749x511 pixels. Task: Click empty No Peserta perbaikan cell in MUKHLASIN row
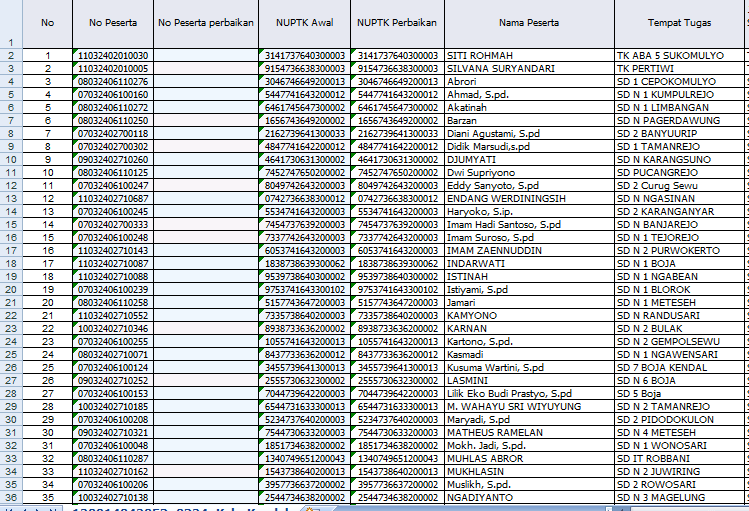[x=206, y=471]
